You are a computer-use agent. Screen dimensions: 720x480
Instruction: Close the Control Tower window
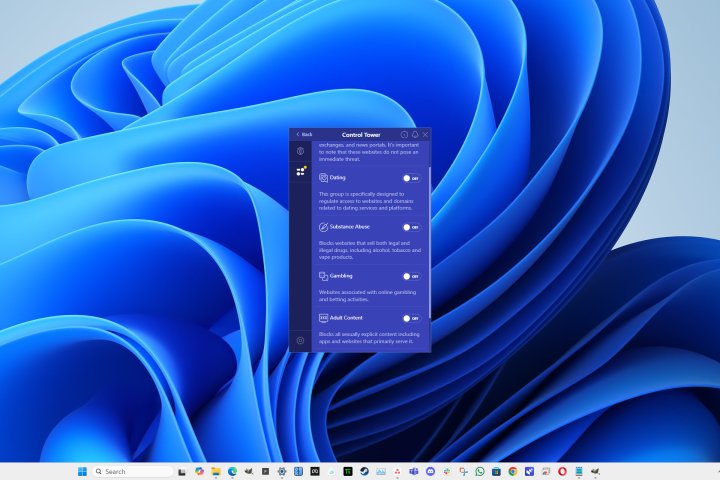425,134
